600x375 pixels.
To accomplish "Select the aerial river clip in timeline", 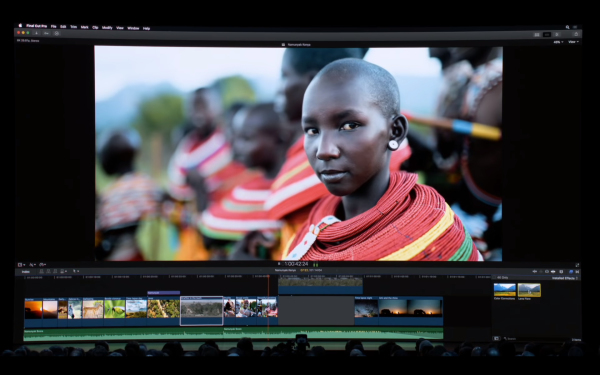I will click(164, 311).
